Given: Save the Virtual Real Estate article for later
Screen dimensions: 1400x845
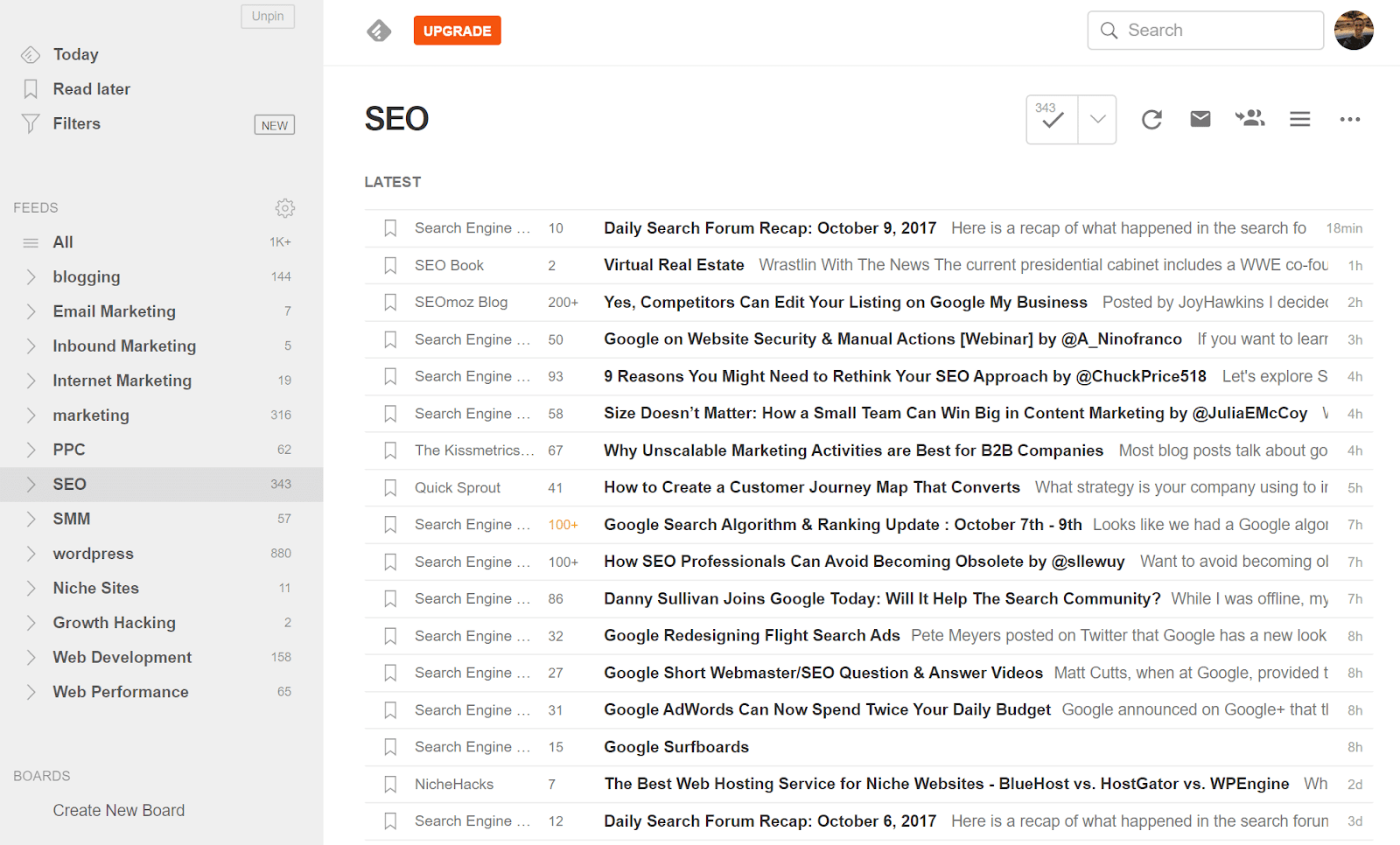Looking at the screenshot, I should (x=390, y=265).
